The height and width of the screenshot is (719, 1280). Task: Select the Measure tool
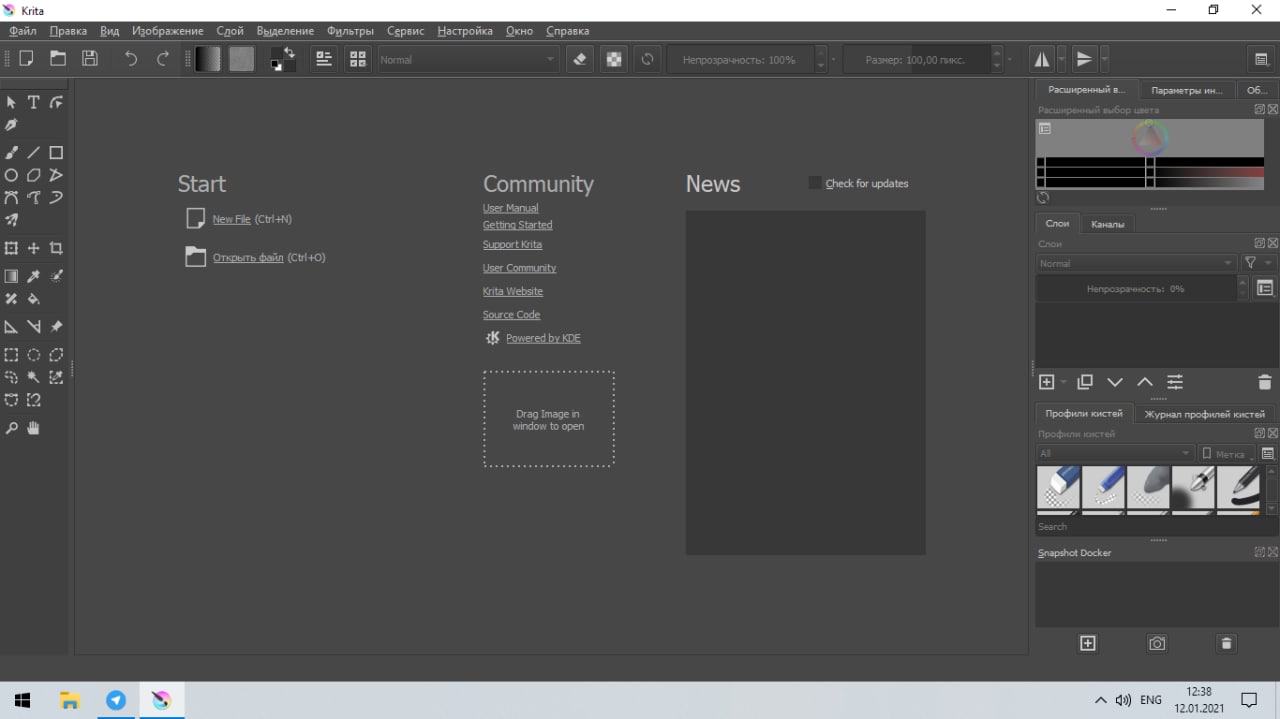(x=33, y=327)
